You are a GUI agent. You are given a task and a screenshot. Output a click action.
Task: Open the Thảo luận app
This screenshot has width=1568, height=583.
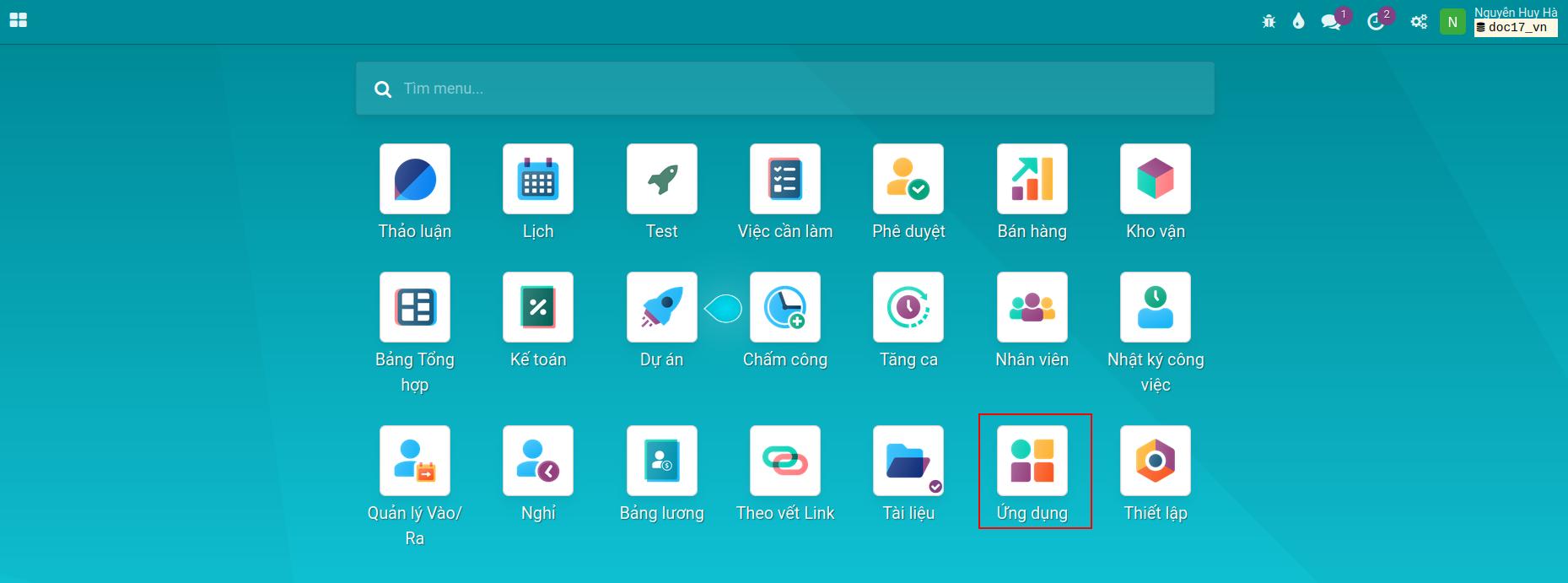pos(415,179)
